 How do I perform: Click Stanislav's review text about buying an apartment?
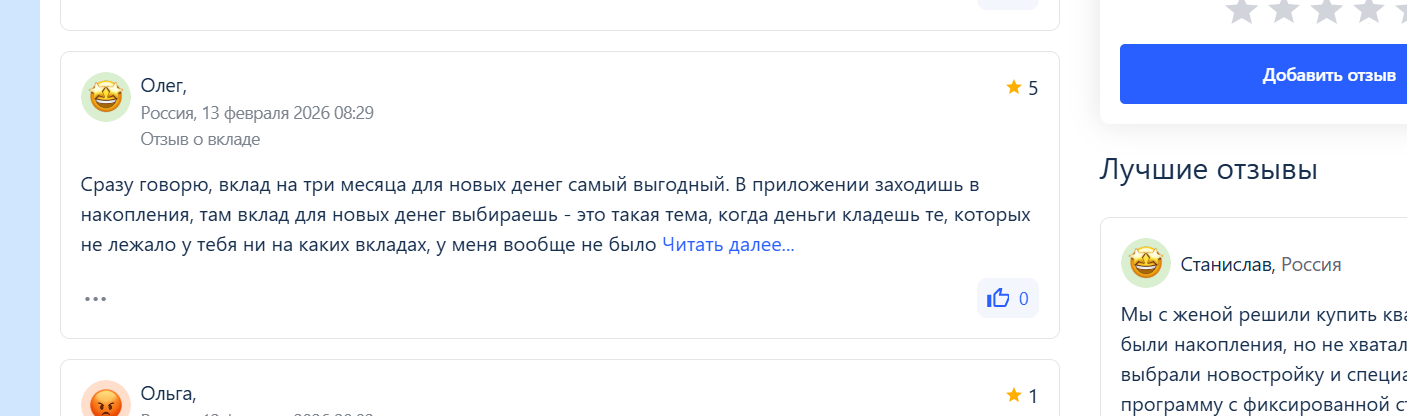click(1264, 360)
